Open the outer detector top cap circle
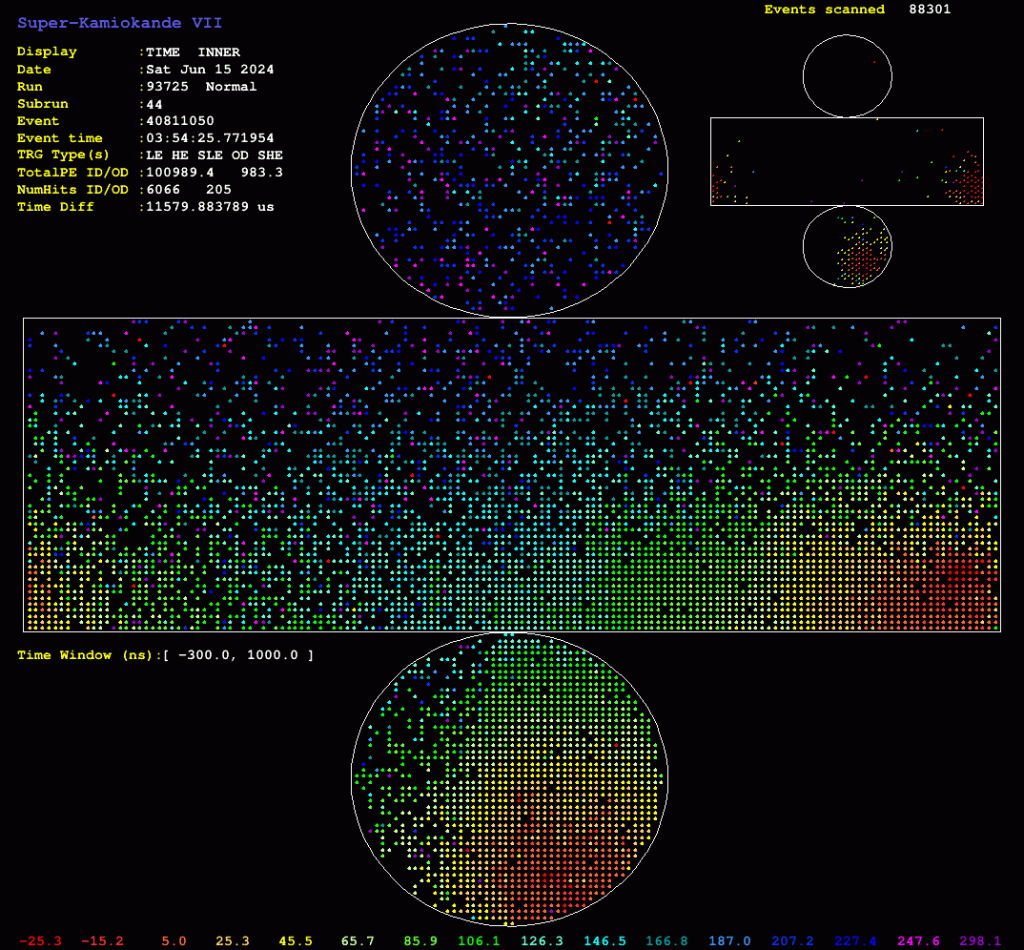 [x=847, y=76]
